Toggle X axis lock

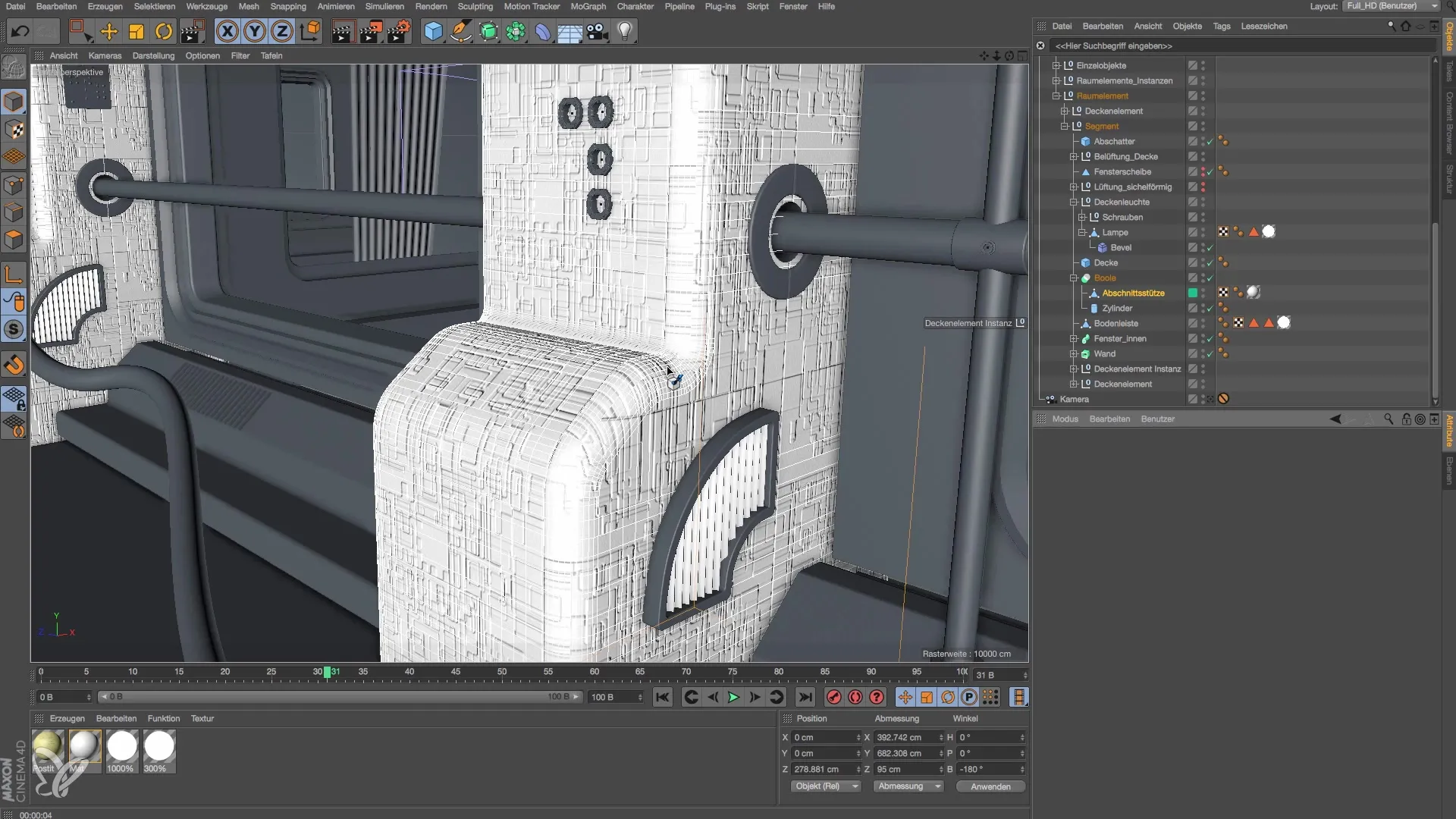tap(227, 31)
